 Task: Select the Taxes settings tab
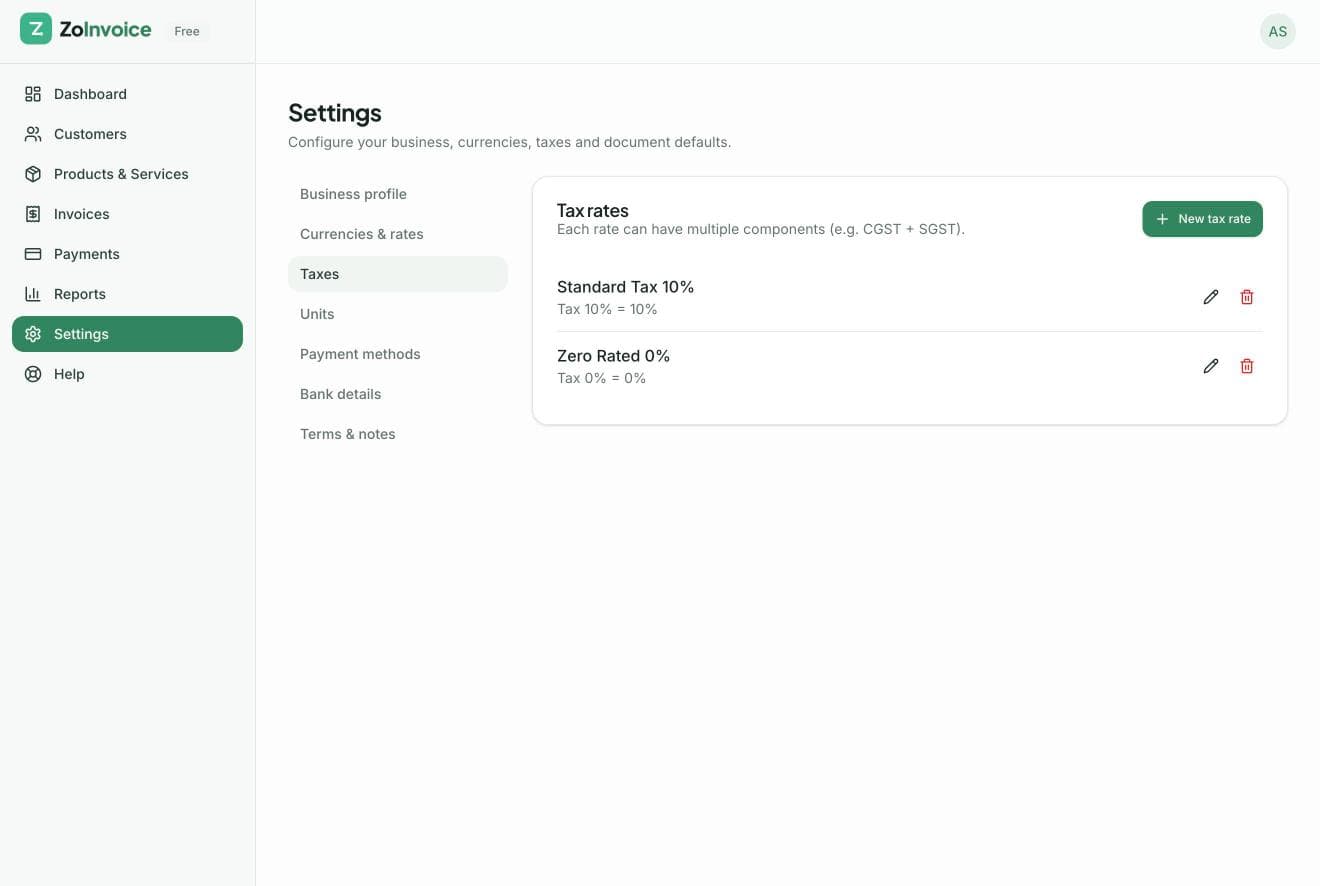(x=398, y=274)
